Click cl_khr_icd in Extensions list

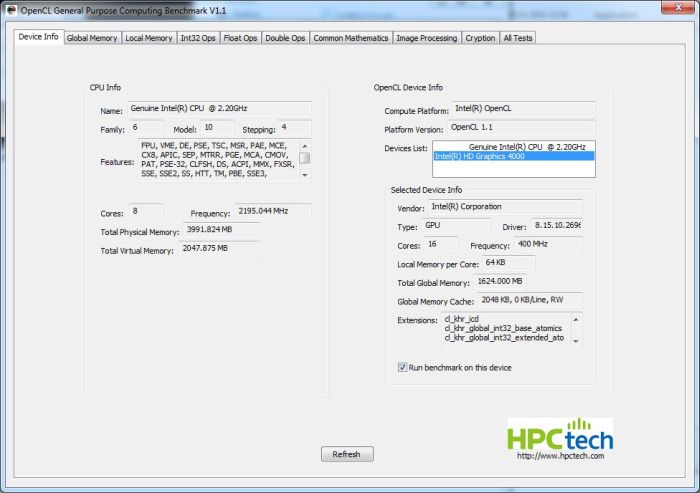tap(462, 319)
